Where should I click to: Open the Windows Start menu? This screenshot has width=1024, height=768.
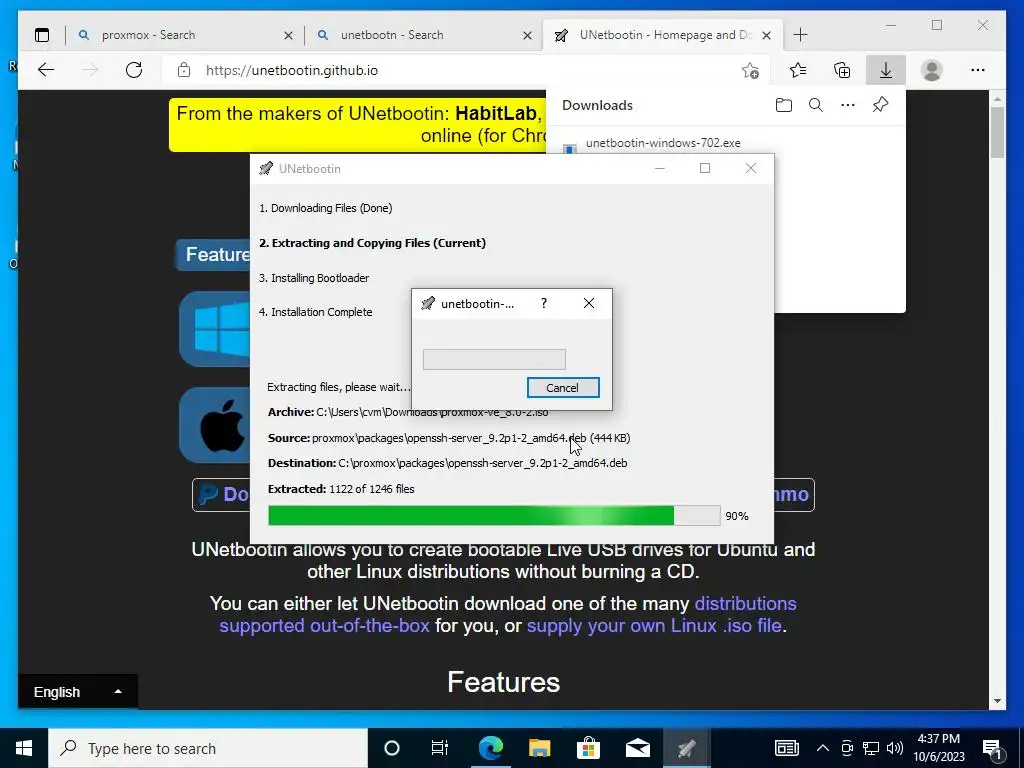click(24, 748)
